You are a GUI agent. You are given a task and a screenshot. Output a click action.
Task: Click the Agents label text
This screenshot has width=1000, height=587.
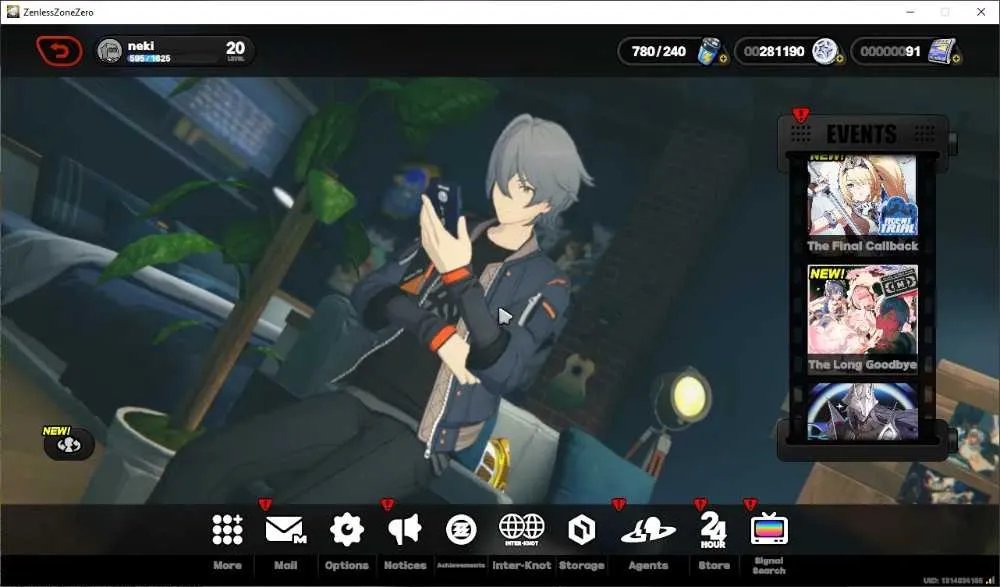[x=648, y=565]
